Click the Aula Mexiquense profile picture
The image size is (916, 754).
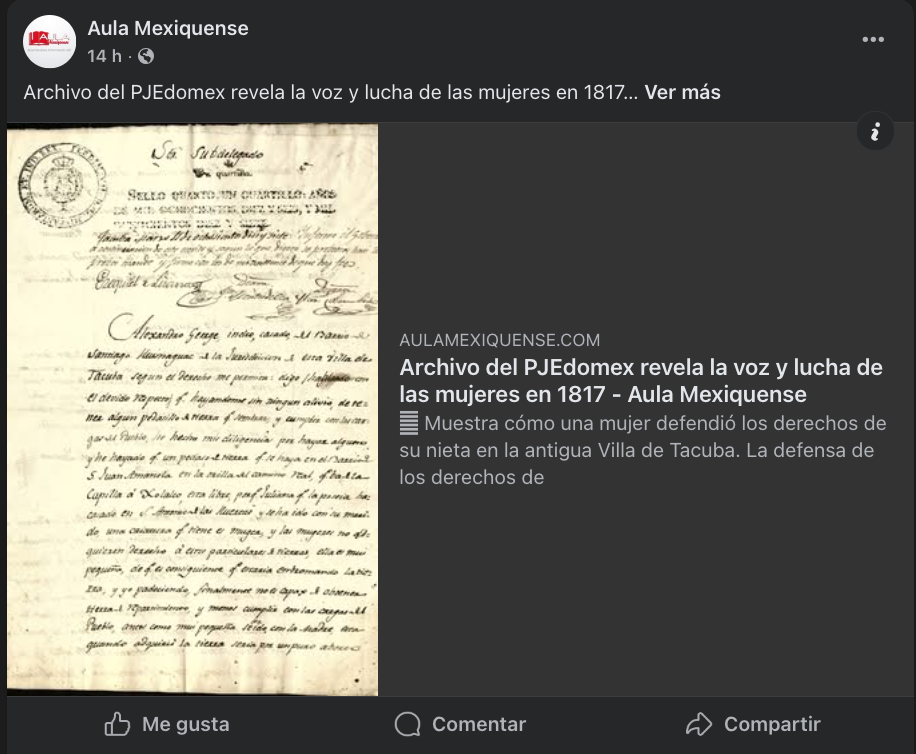coord(50,41)
